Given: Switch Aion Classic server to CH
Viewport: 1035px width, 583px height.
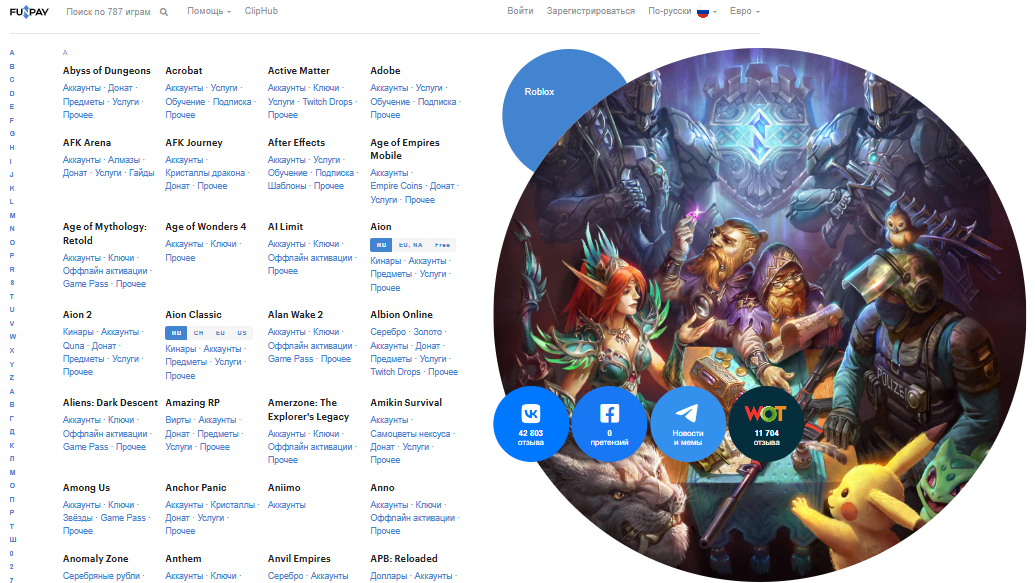Looking at the screenshot, I should (x=198, y=332).
